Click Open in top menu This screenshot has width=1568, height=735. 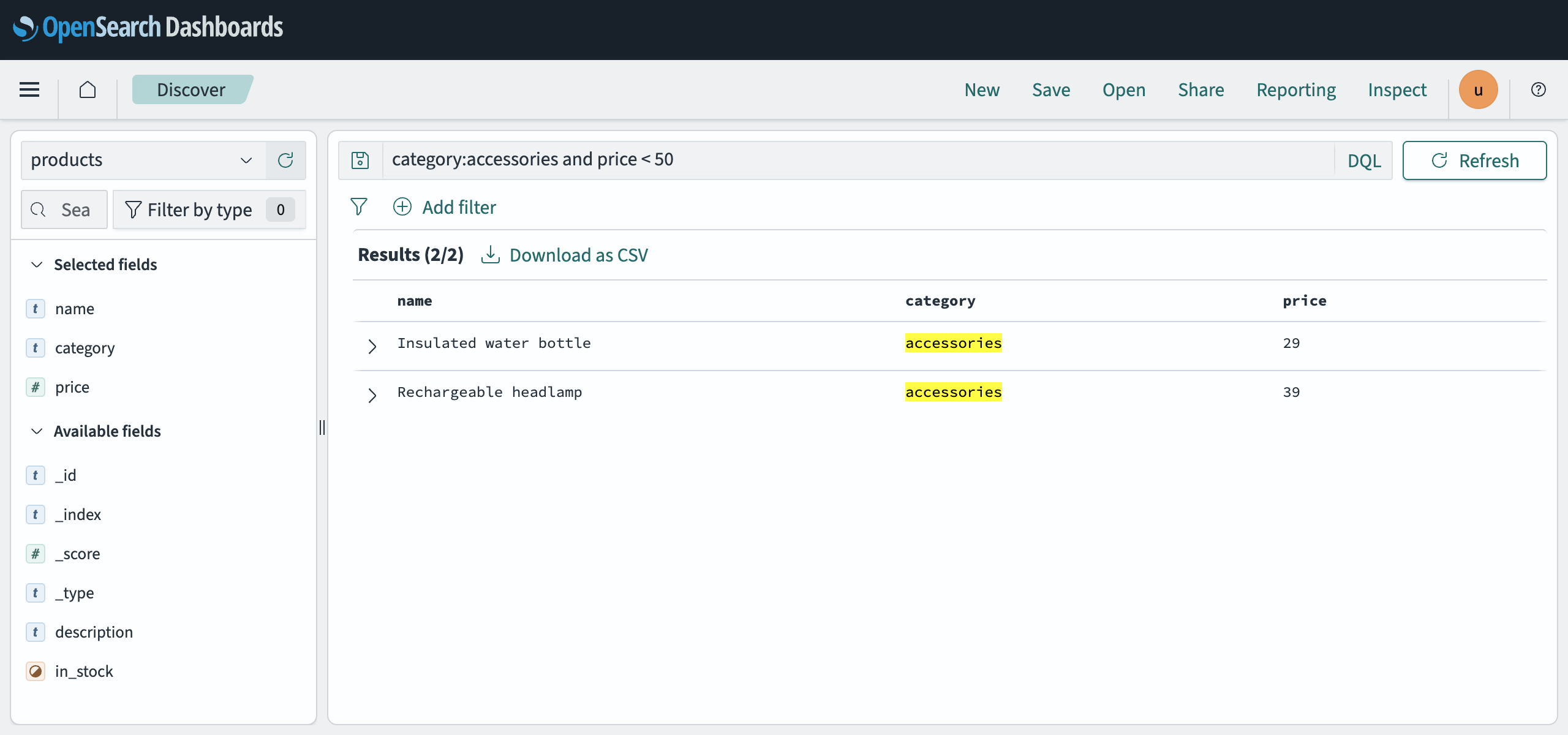pos(1124,89)
